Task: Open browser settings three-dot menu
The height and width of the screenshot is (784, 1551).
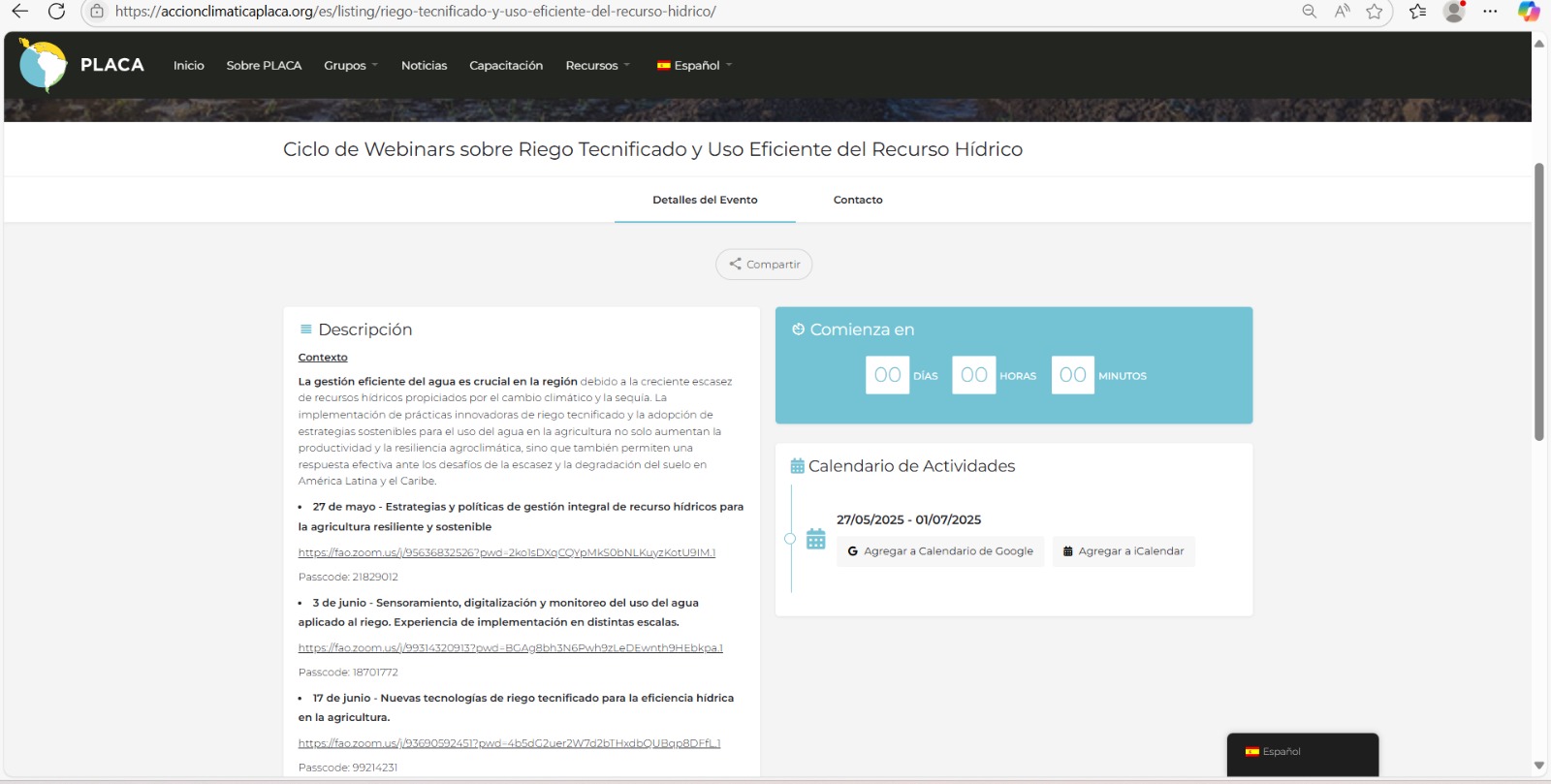Action: [x=1490, y=12]
